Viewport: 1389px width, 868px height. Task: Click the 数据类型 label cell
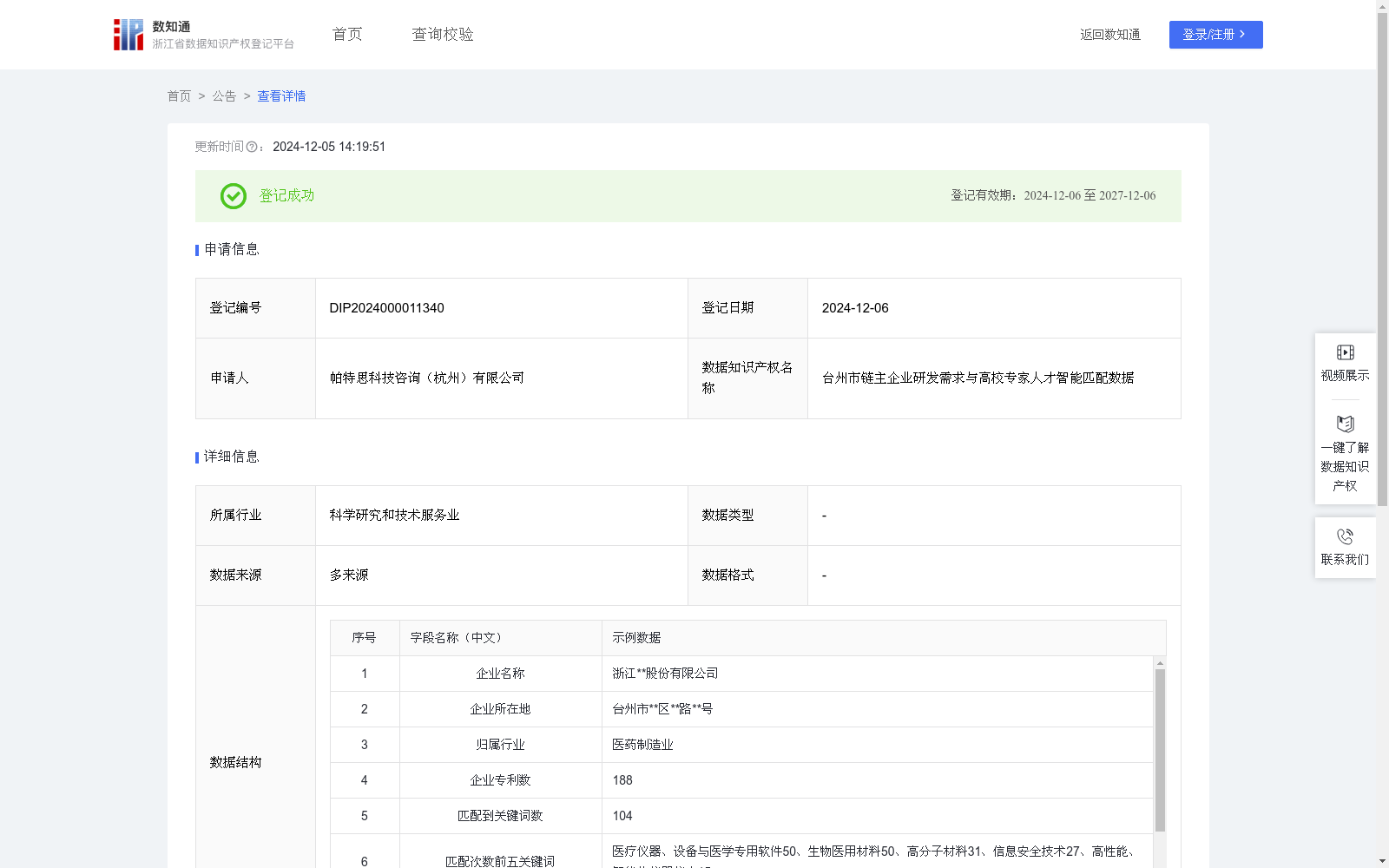click(747, 516)
